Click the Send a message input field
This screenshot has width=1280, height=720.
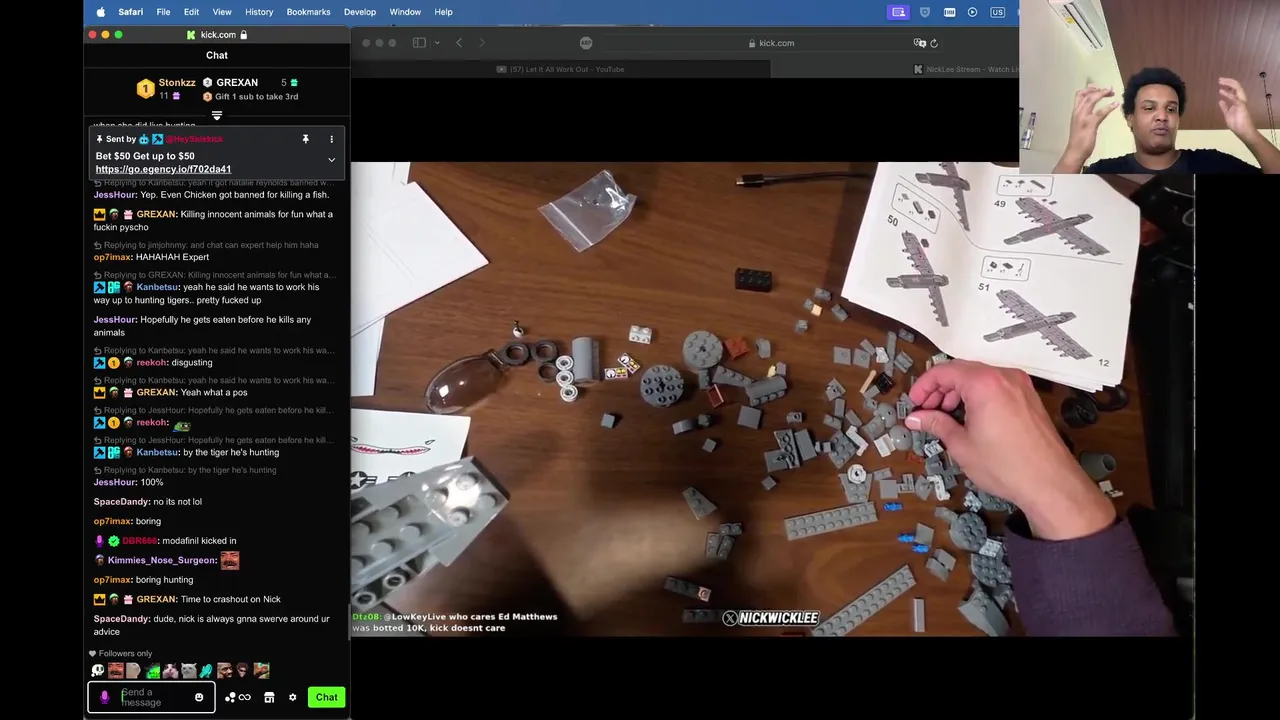(x=152, y=697)
